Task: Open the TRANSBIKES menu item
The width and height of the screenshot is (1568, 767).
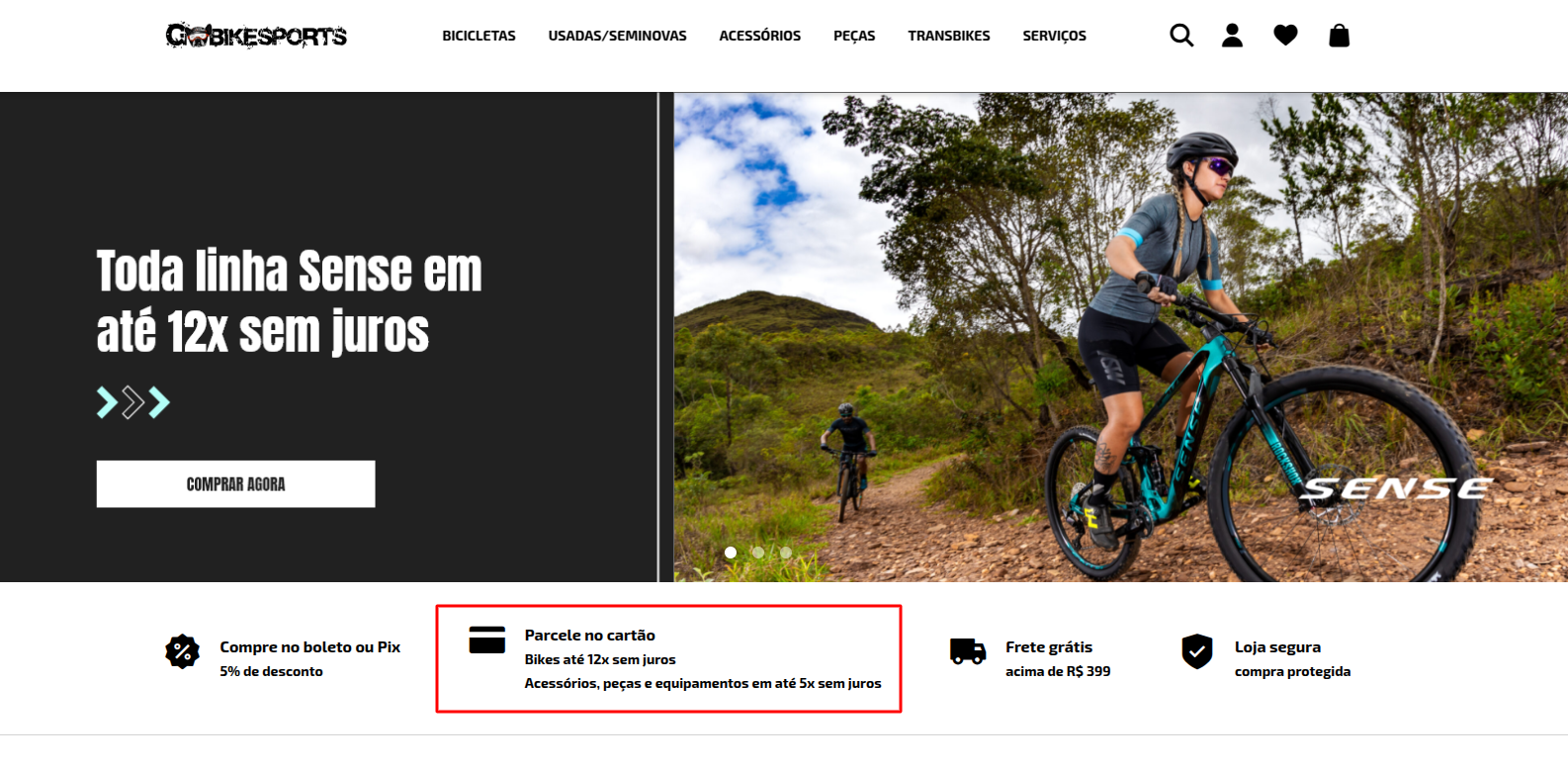Action: [949, 36]
